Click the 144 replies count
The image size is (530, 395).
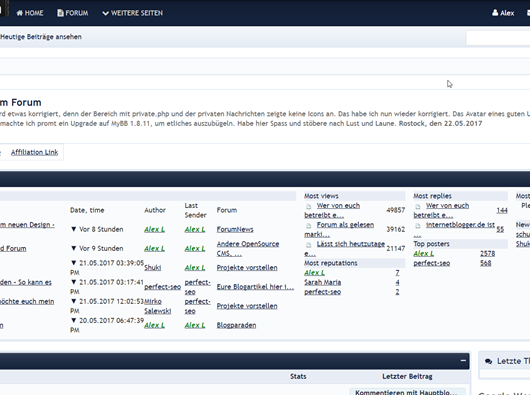[502, 210]
